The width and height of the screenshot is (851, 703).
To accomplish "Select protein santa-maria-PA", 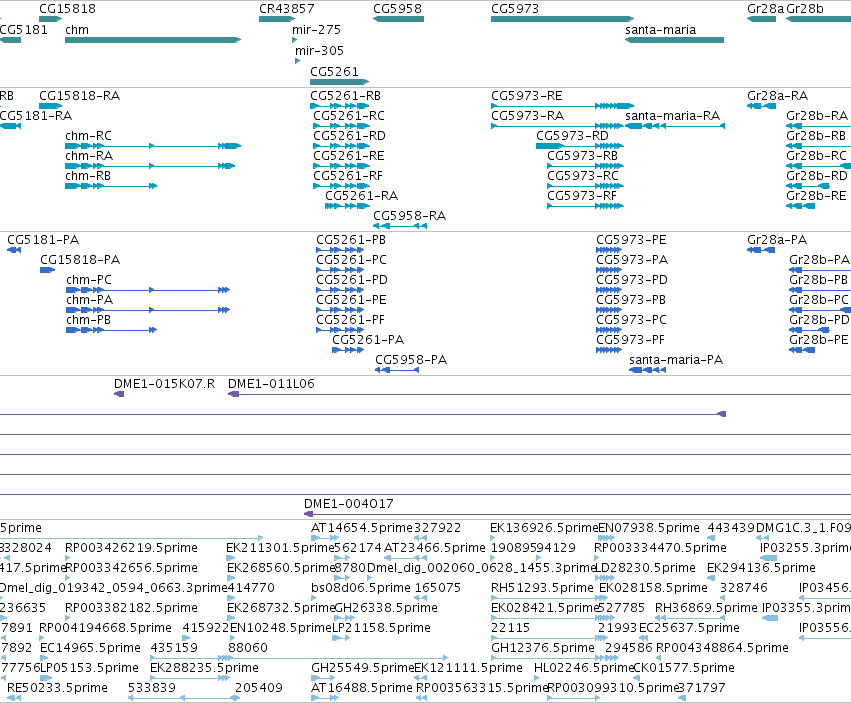I will 647,370.
